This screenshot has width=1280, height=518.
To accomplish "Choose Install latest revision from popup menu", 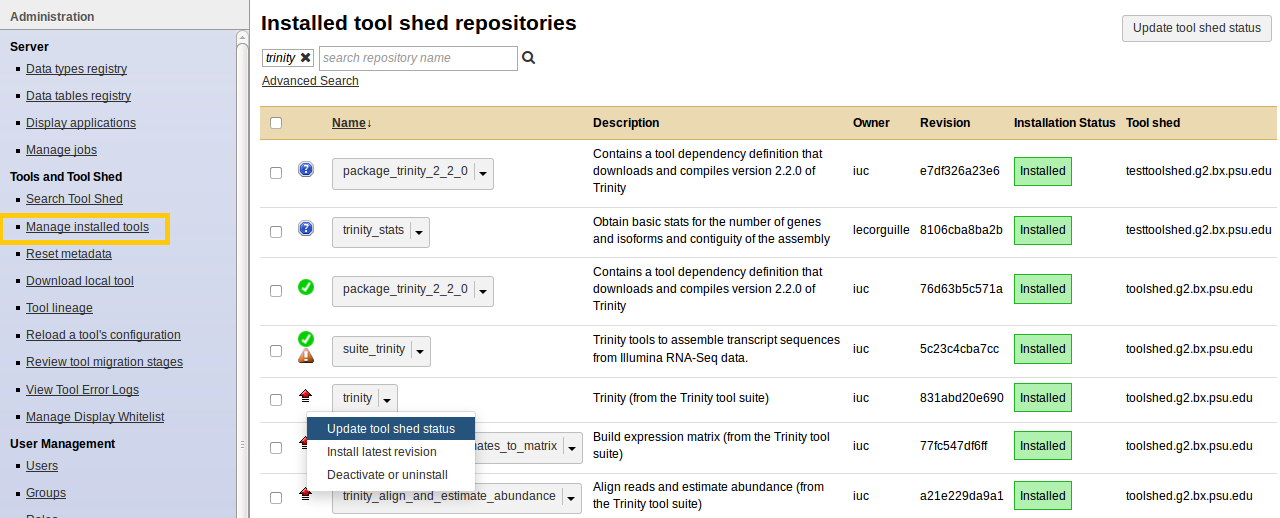I will tap(391, 452).
